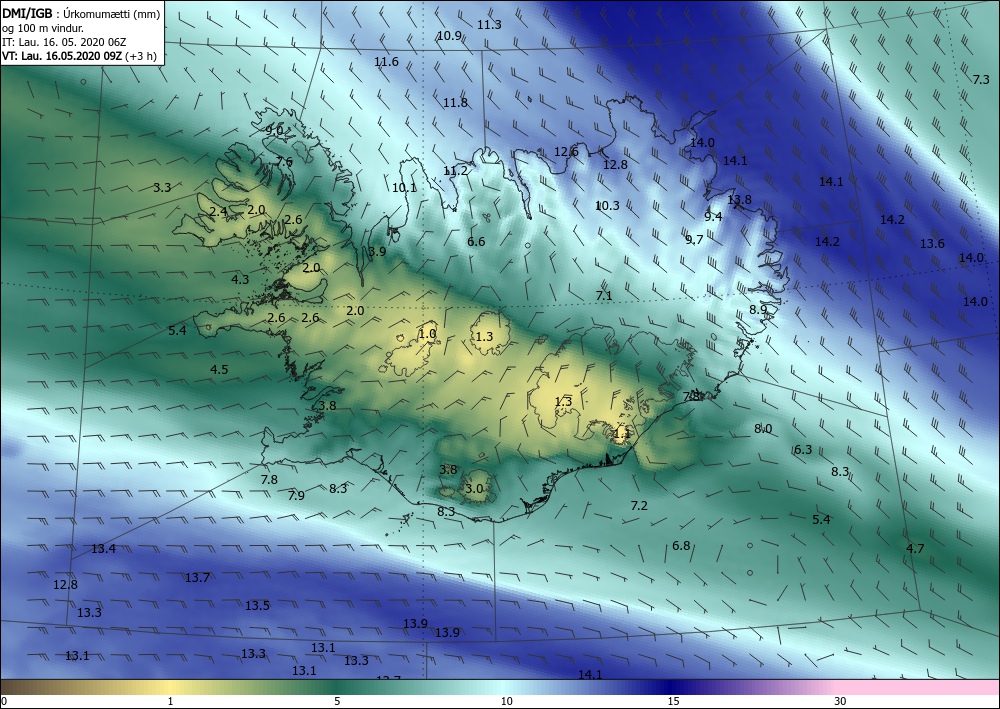This screenshot has height=709, width=1000.
Task: Click the map value '7.9'
Action: [x=296, y=495]
